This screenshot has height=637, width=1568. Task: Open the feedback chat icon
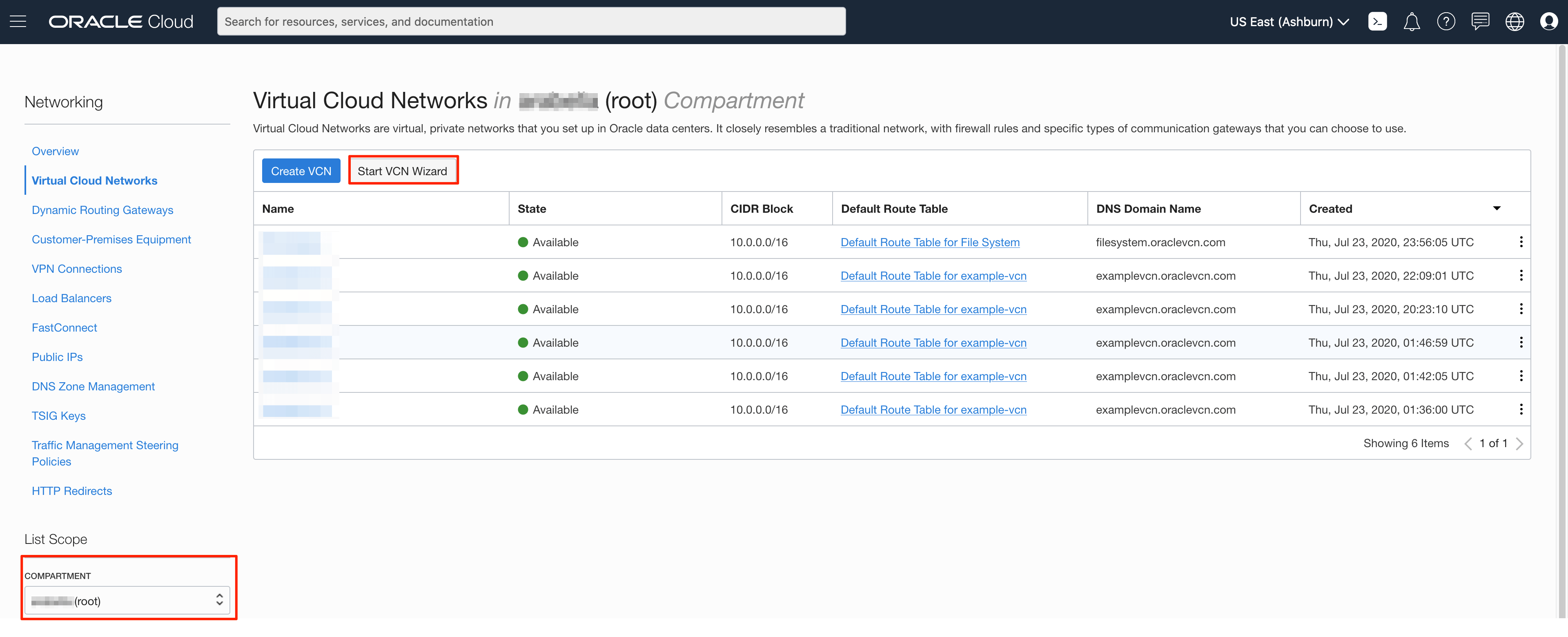point(1480,21)
